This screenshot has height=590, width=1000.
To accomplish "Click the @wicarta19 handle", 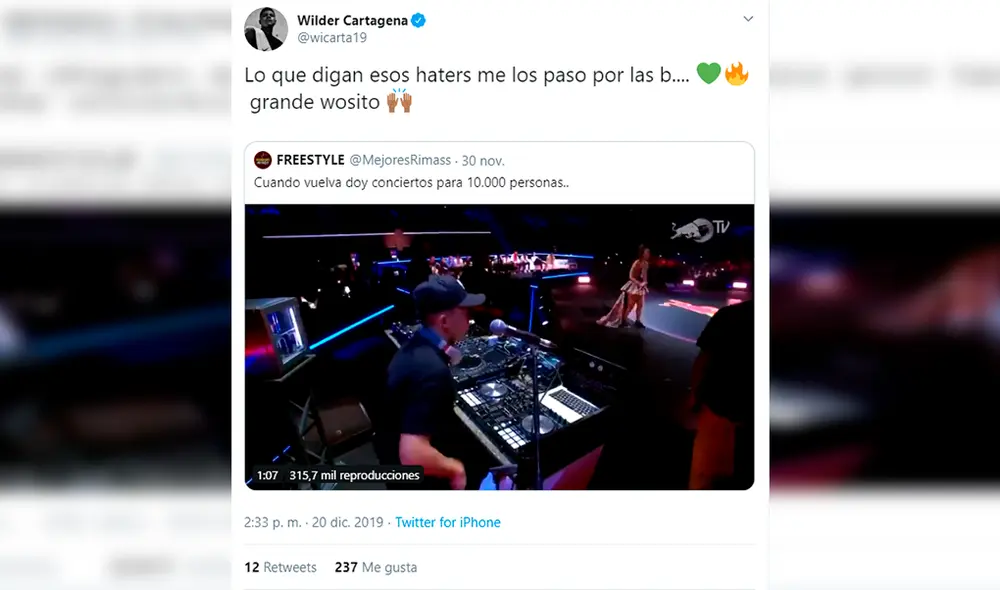I will [x=332, y=39].
